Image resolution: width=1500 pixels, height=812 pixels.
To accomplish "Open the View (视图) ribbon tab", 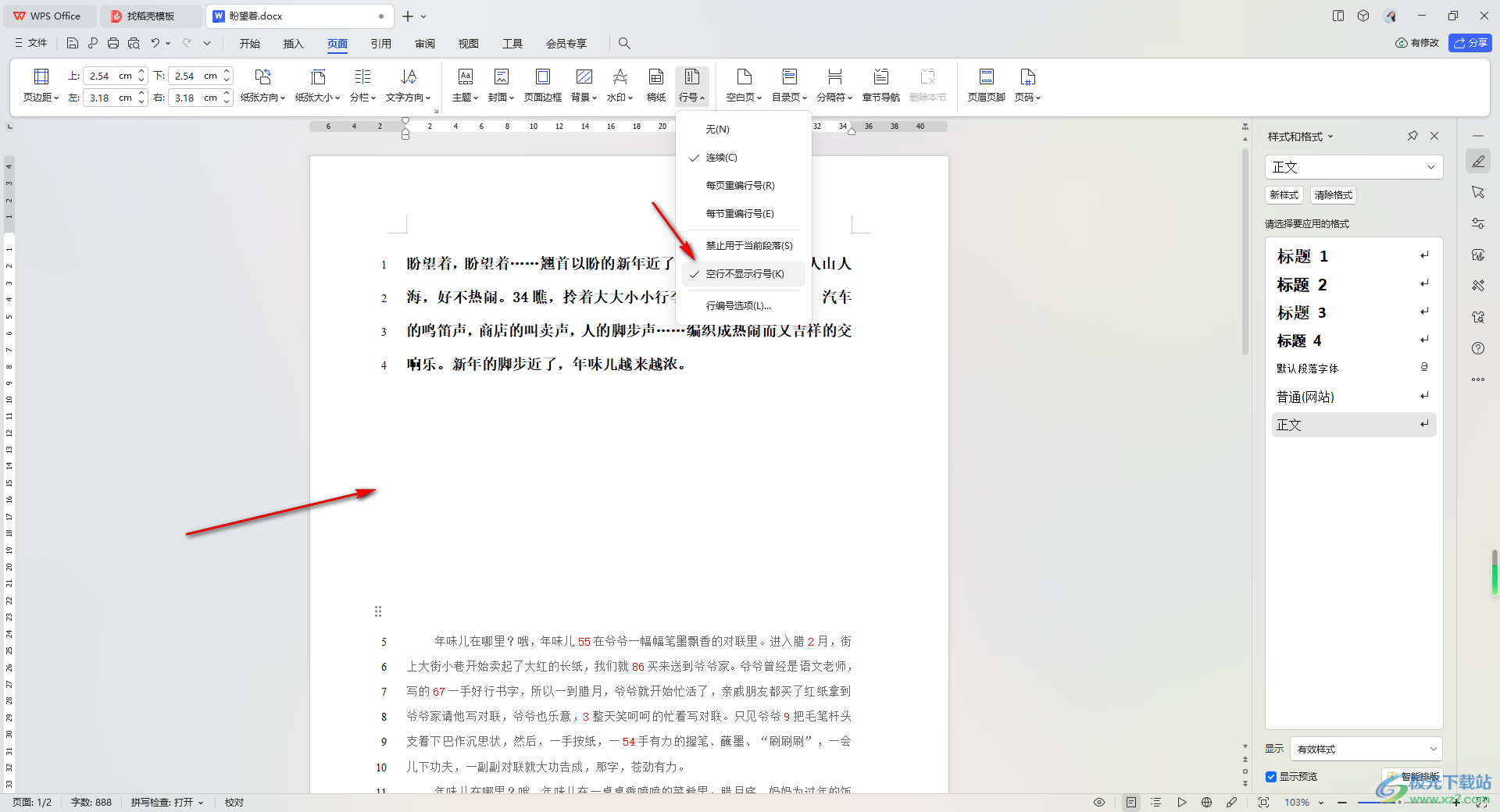I will tap(469, 44).
